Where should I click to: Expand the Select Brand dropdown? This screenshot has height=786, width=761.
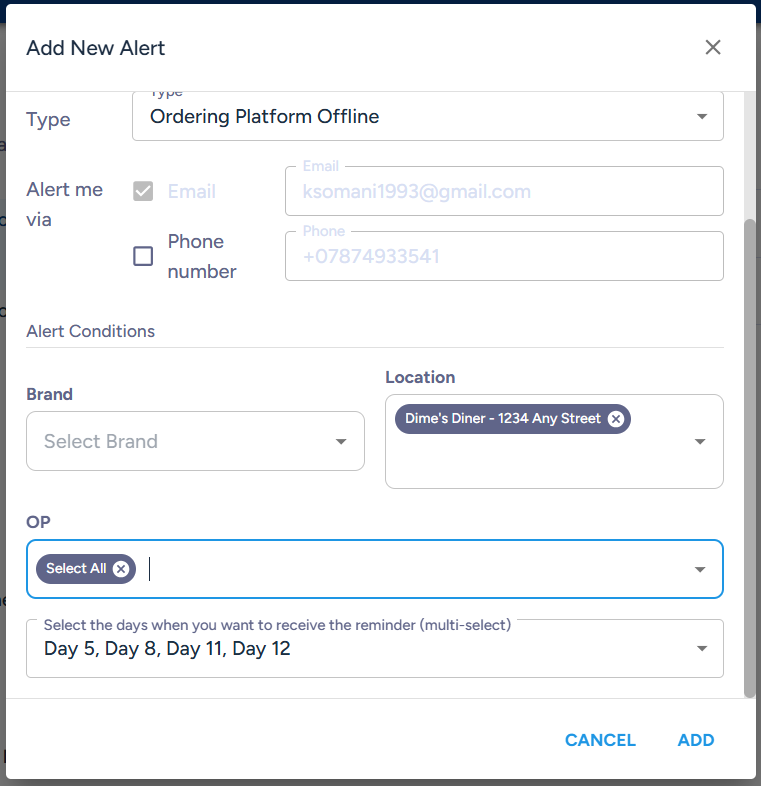341,442
